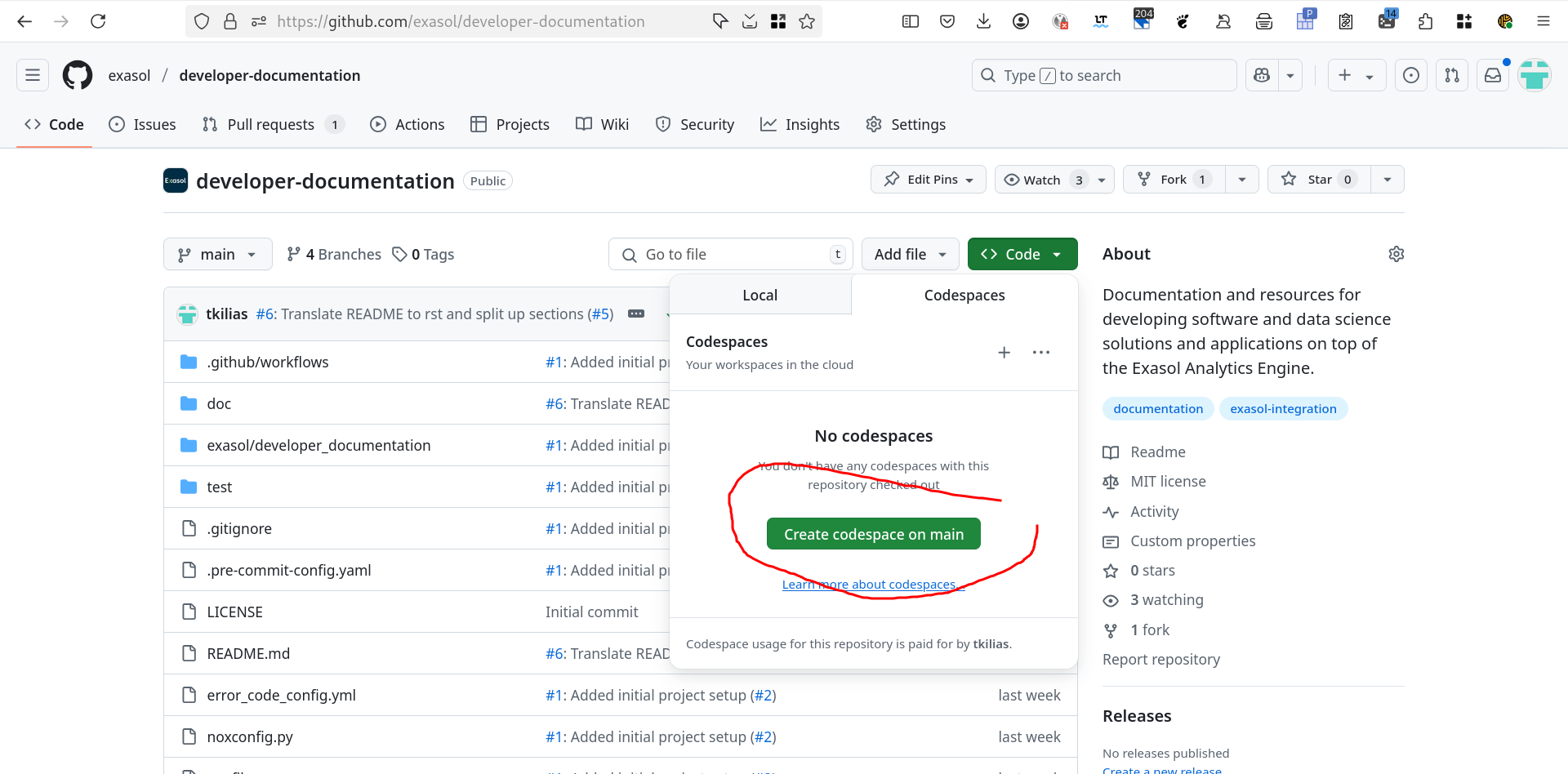
Task: Focus the Type / to search box
Action: [x=1104, y=75]
